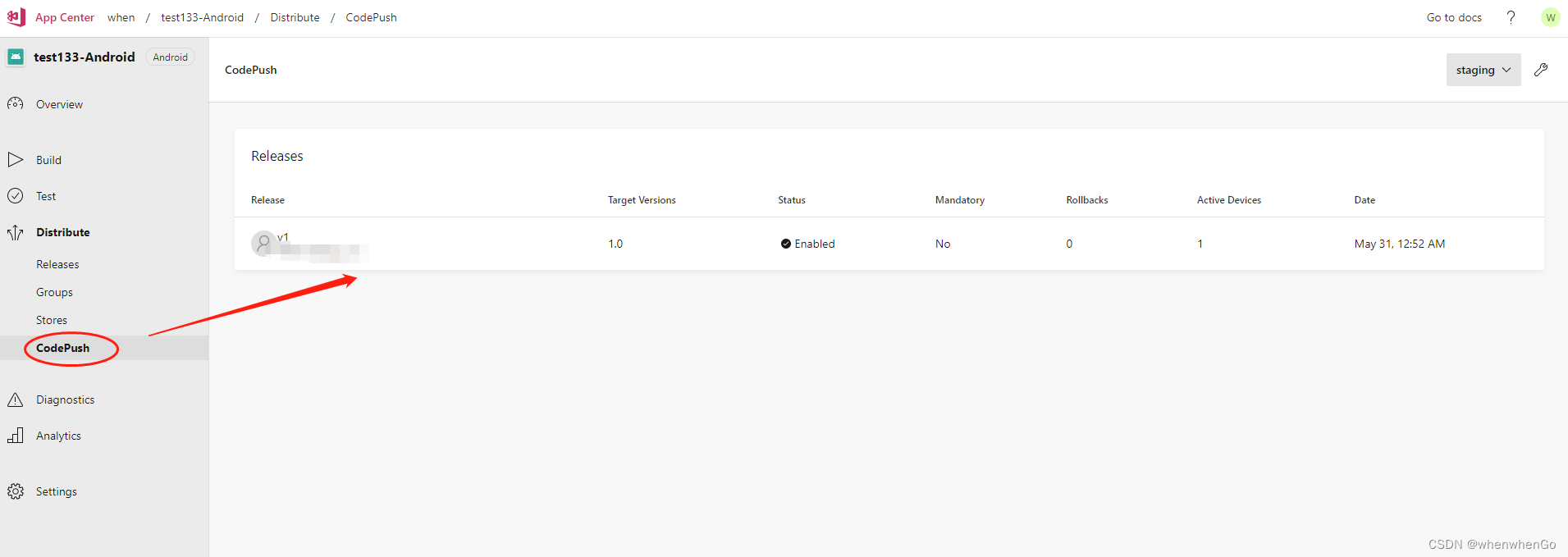Click the Status column header
This screenshot has height=557, width=1568.
coord(792,200)
